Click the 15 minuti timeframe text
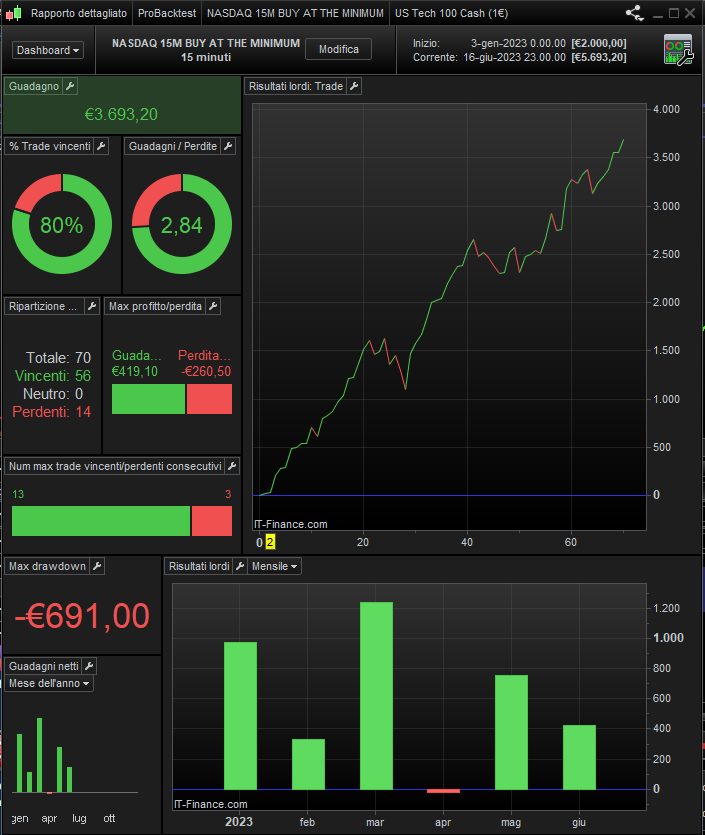The width and height of the screenshot is (705, 835). click(206, 57)
